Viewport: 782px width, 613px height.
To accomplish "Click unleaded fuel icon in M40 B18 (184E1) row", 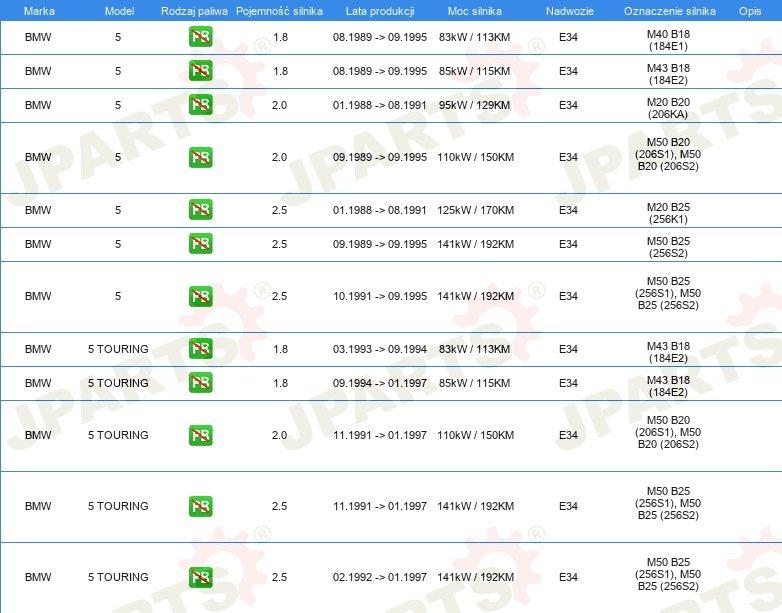I will (x=200, y=37).
